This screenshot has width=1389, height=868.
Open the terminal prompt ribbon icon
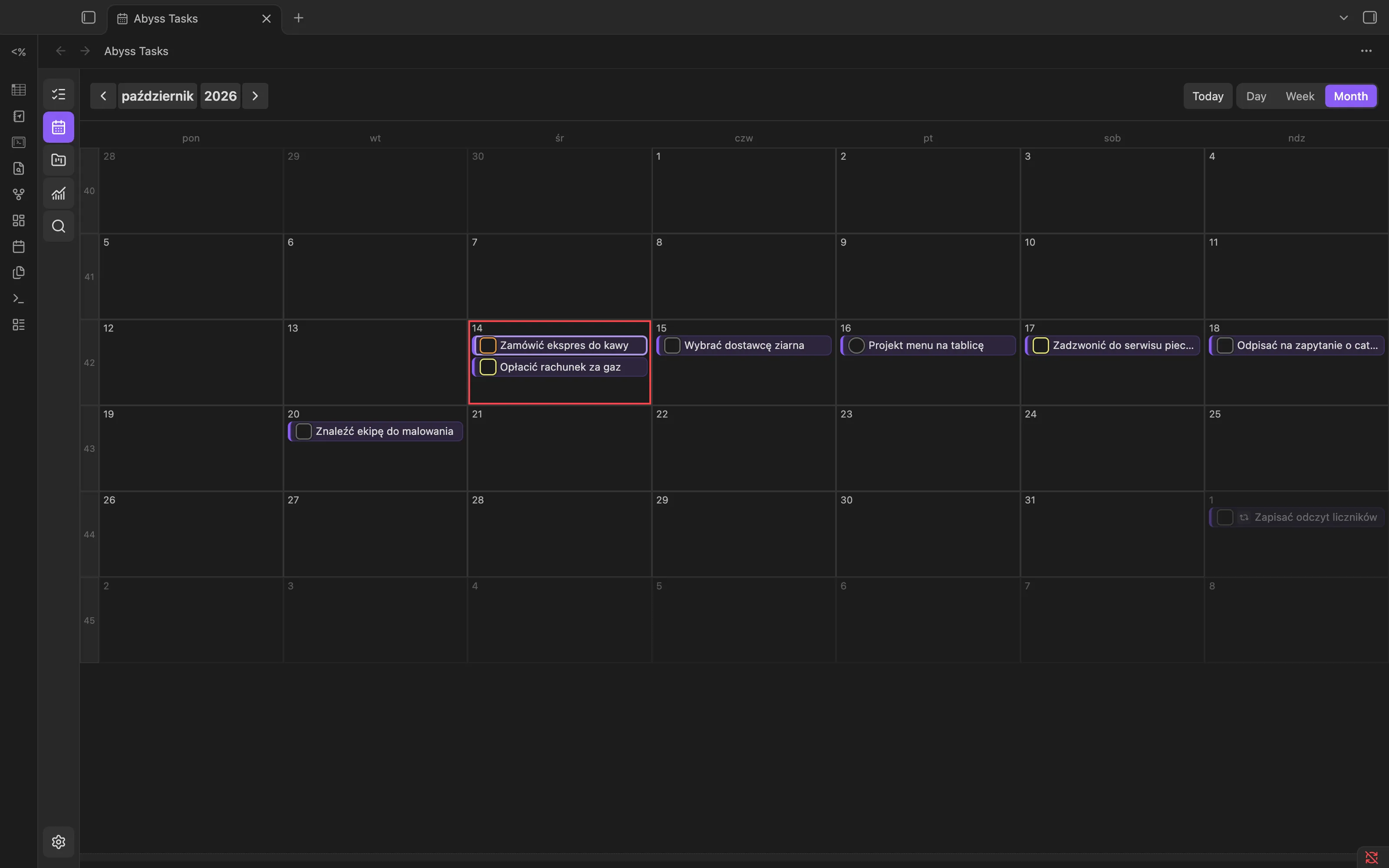click(x=18, y=299)
